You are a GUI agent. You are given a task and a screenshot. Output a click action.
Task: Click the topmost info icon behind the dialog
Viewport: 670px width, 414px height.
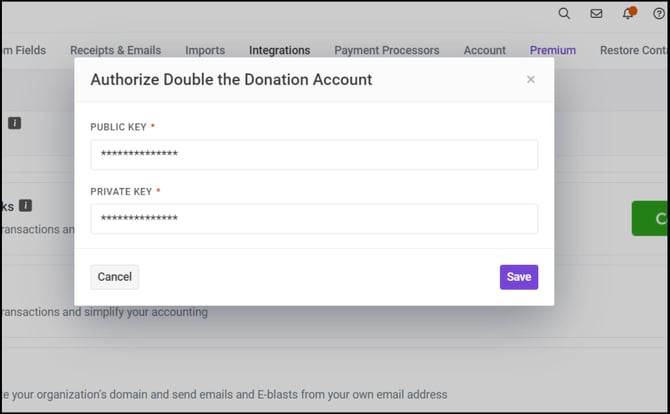pos(15,123)
